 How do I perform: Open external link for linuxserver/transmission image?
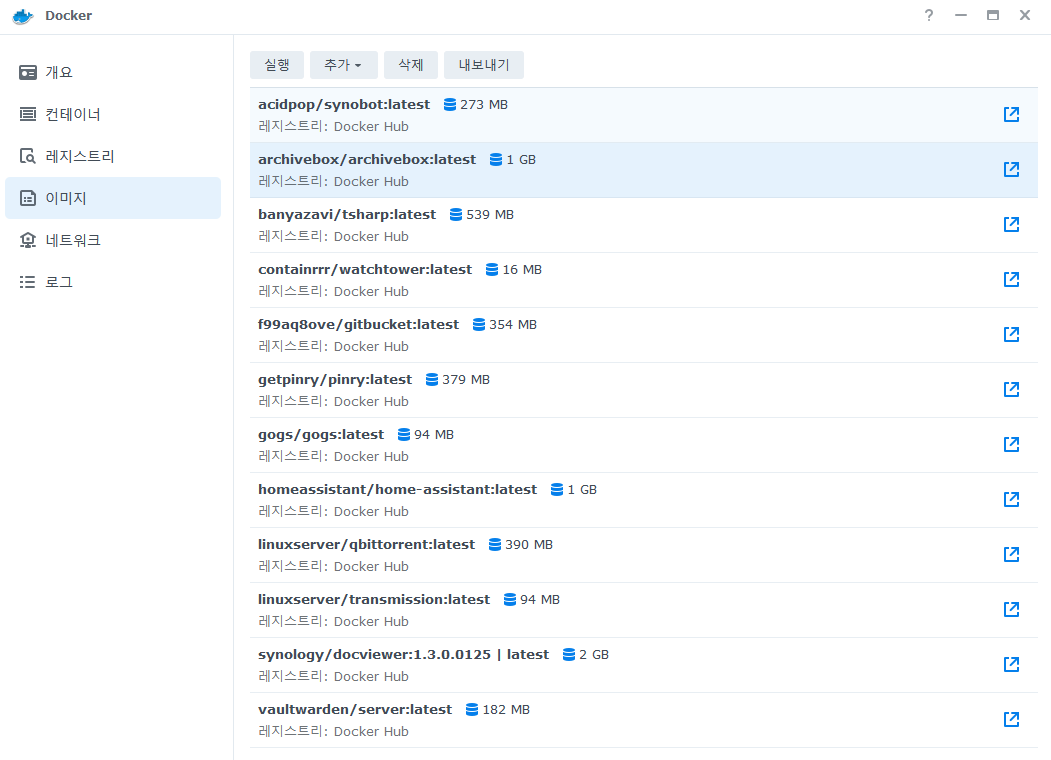point(1011,609)
